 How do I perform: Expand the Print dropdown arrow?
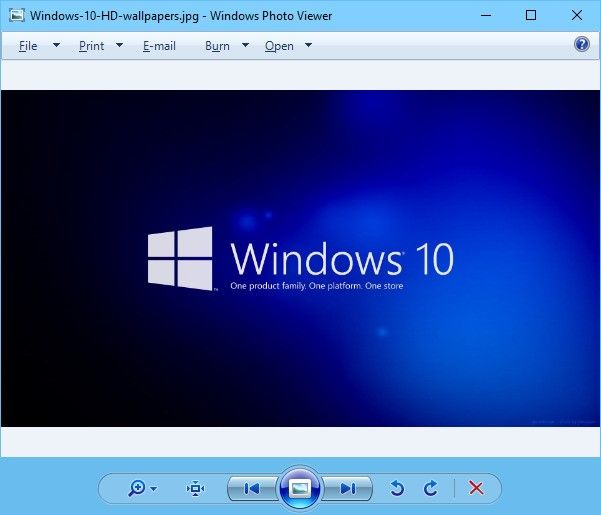pyautogui.click(x=120, y=45)
